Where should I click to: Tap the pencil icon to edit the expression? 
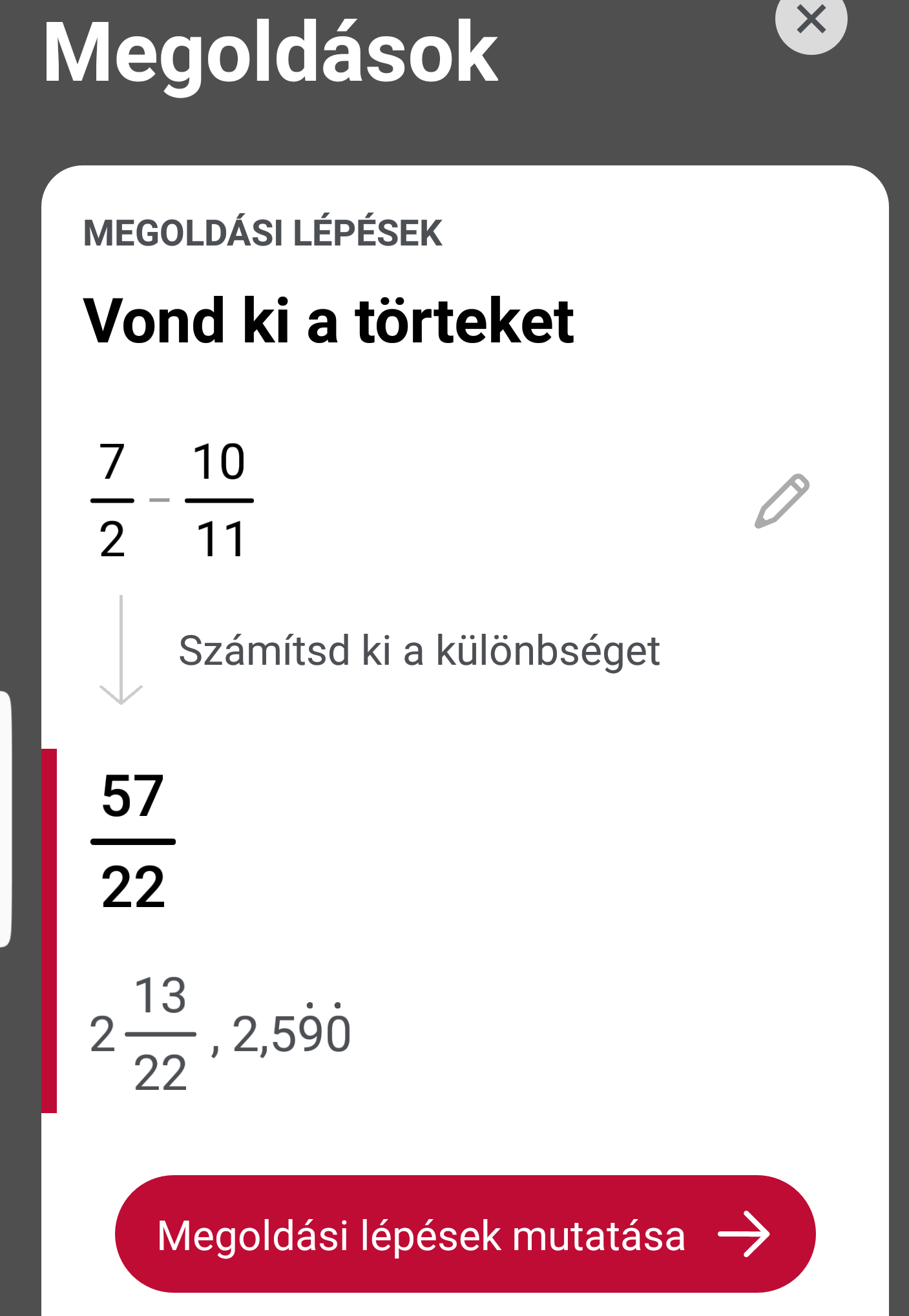[782, 501]
